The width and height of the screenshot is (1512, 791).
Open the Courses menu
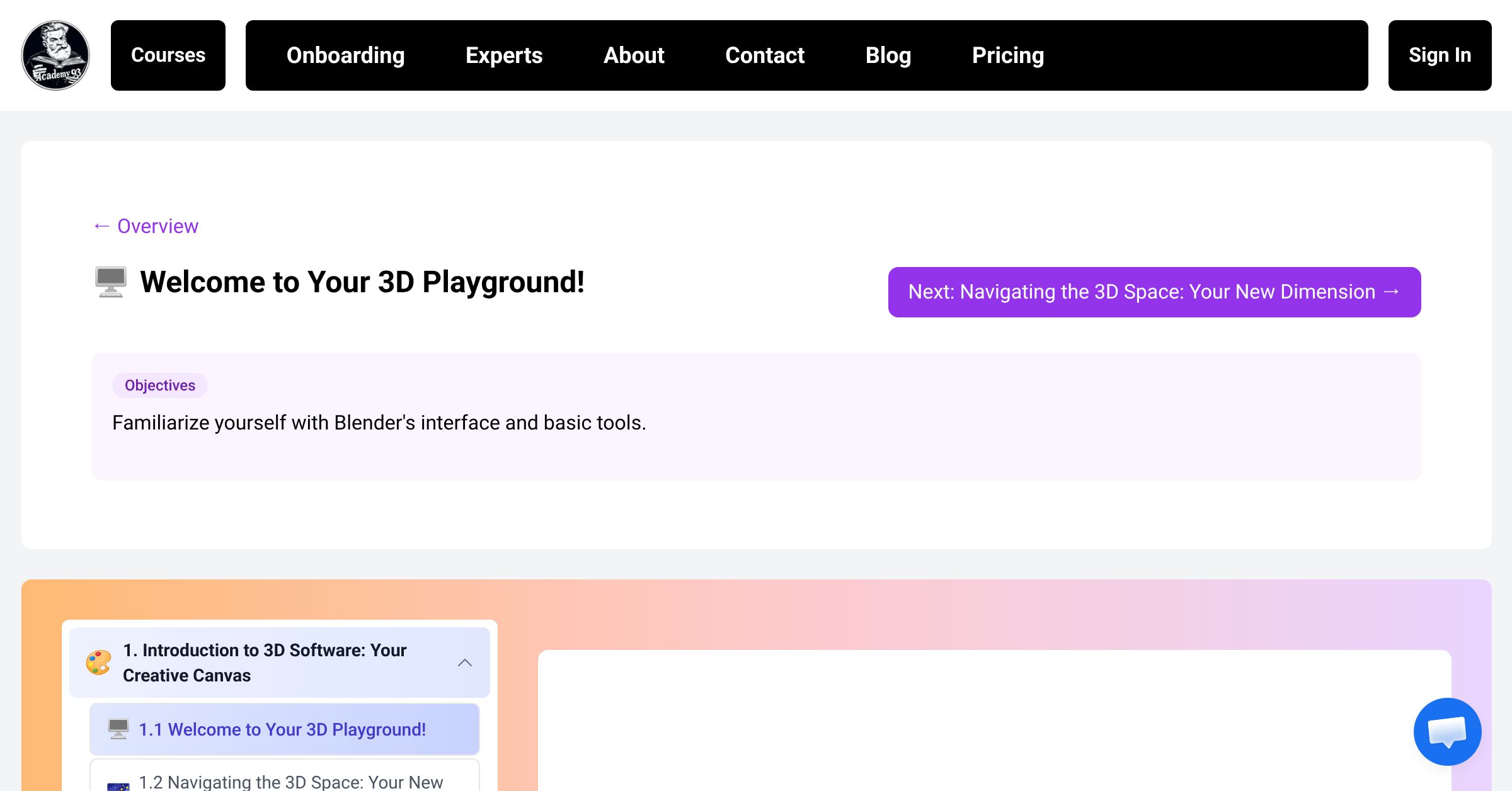[x=168, y=55]
